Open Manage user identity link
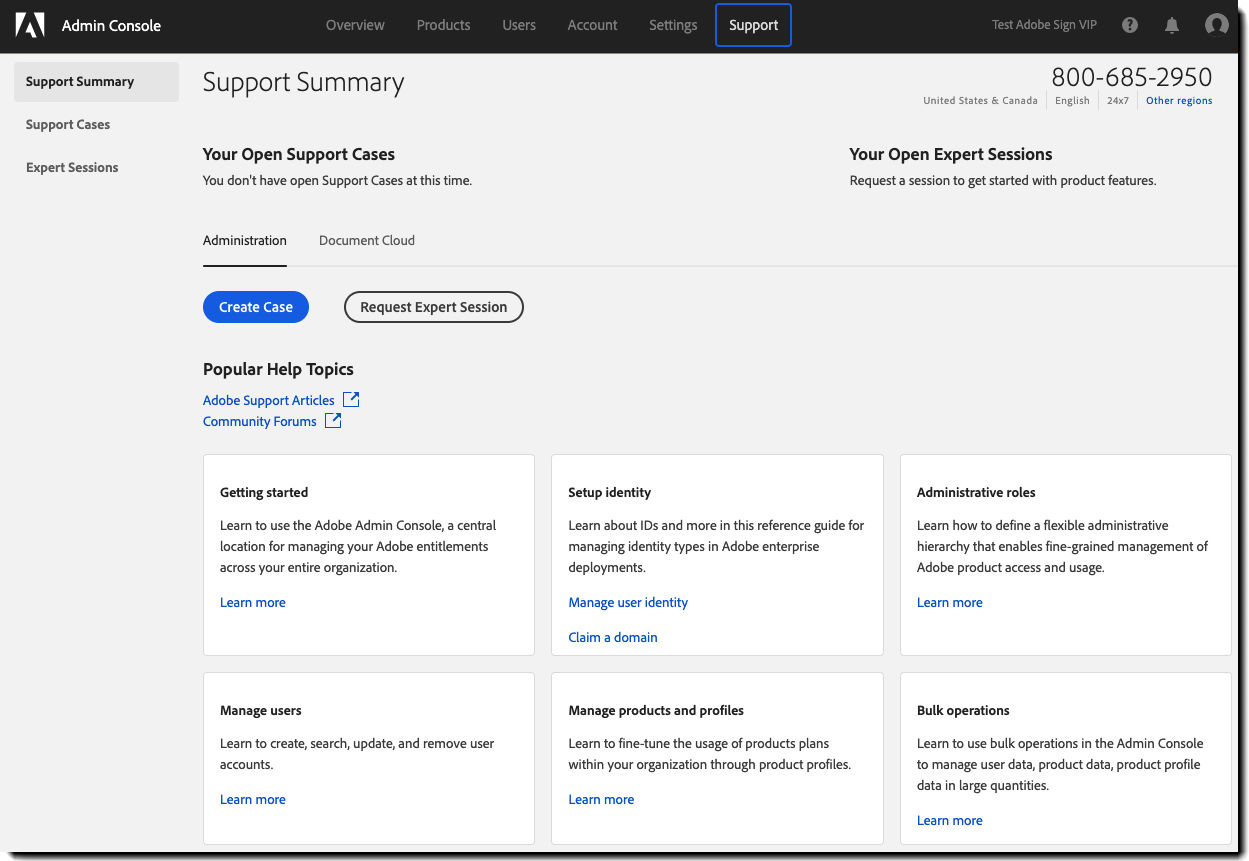Screen dimensions: 1249x861 coord(628,602)
